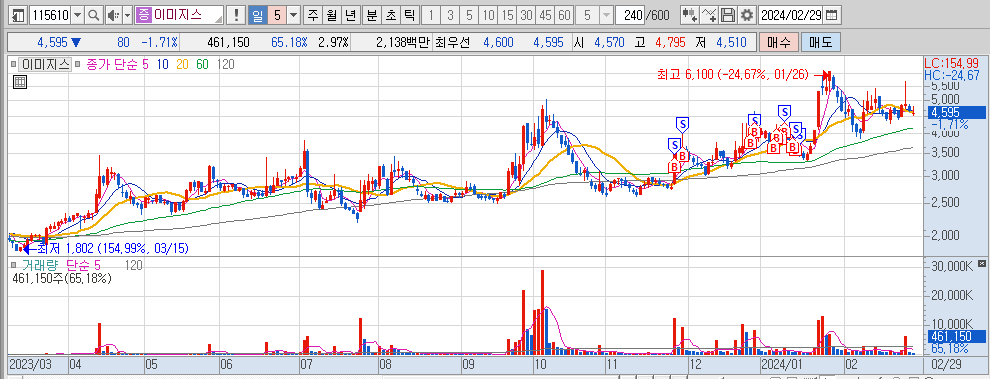Screen dimensions: 990x379
Task: Select the 1 interval button
Action: [x=430, y=15]
